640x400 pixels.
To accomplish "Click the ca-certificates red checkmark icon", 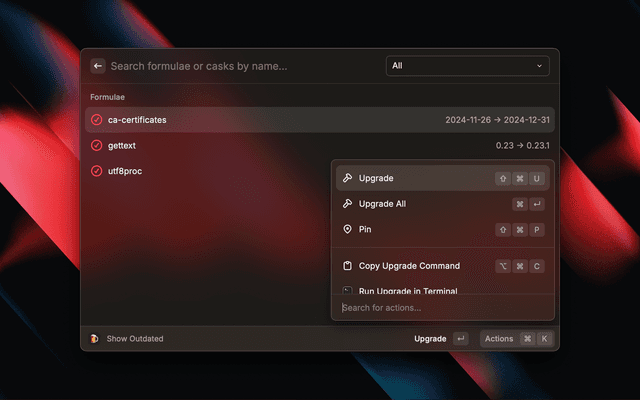I will (97, 120).
